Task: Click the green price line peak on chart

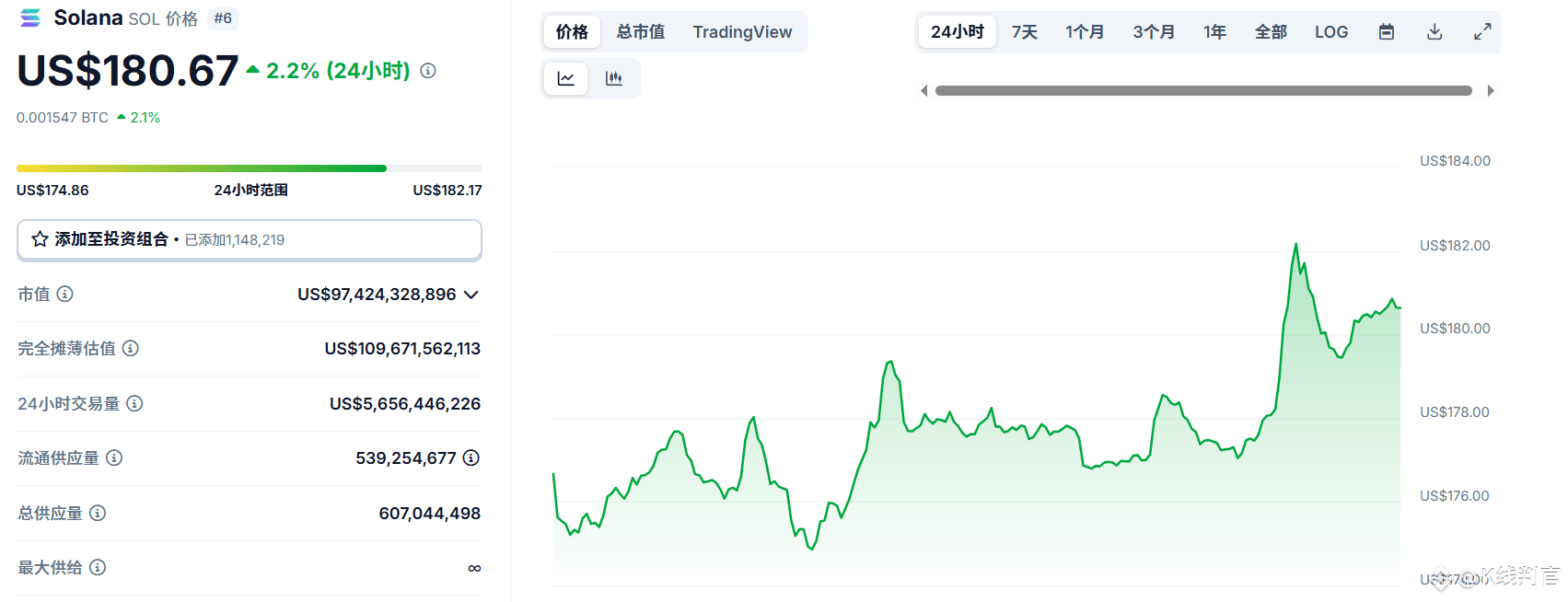Action: tap(1295, 244)
